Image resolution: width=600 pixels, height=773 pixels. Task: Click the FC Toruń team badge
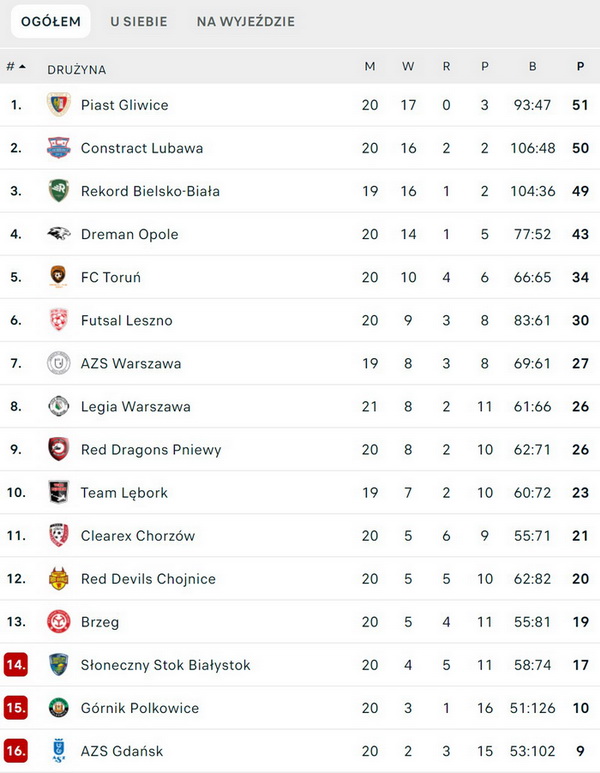[x=59, y=277]
